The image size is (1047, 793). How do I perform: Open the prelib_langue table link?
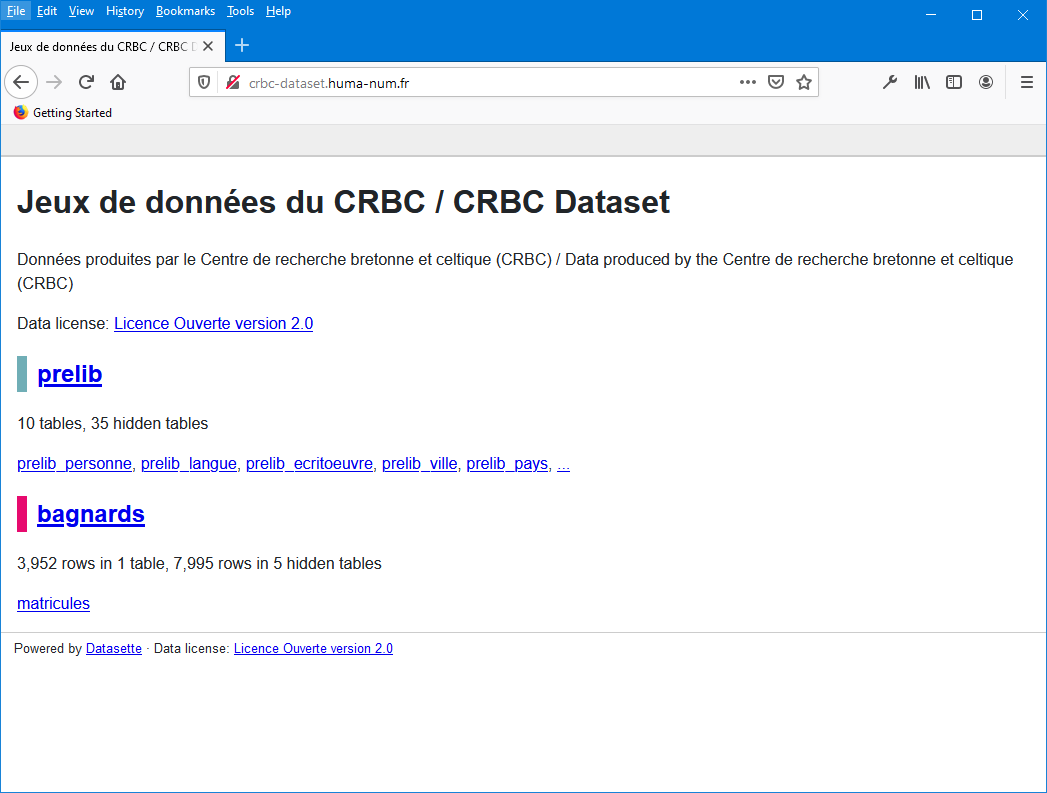(189, 463)
